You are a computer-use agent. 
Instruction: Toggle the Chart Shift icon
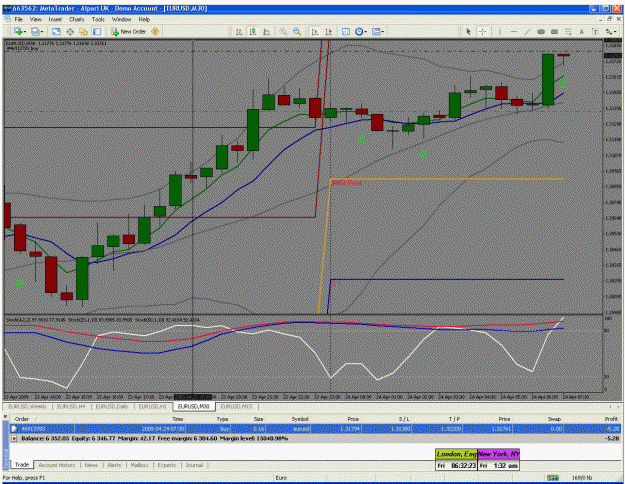[x=328, y=31]
